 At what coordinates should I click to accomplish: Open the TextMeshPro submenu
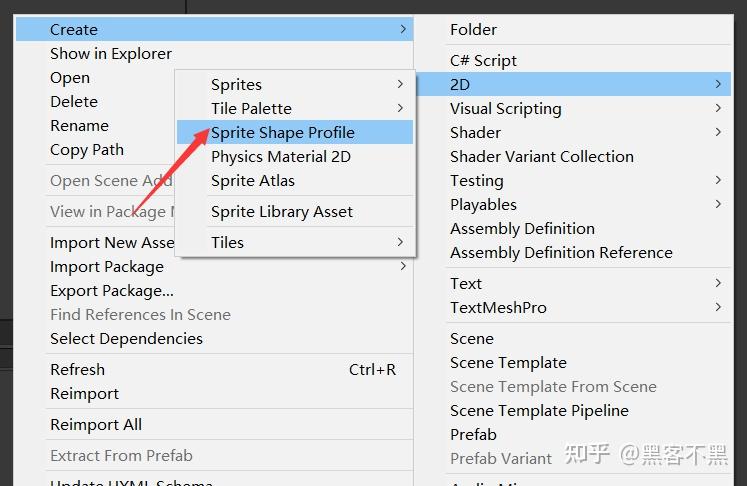499,308
